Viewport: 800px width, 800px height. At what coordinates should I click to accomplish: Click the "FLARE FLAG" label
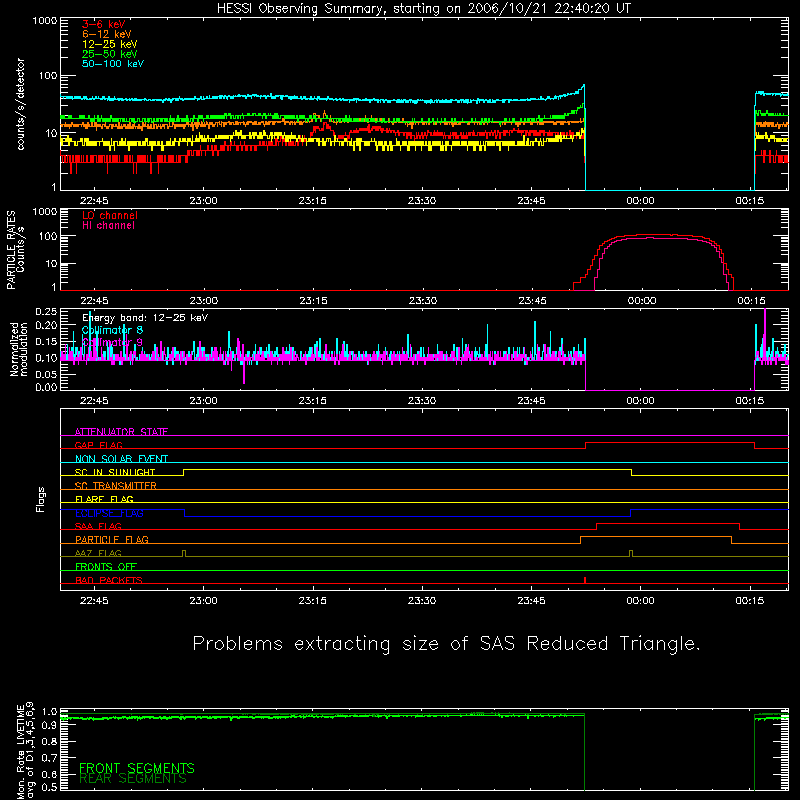coord(104,499)
